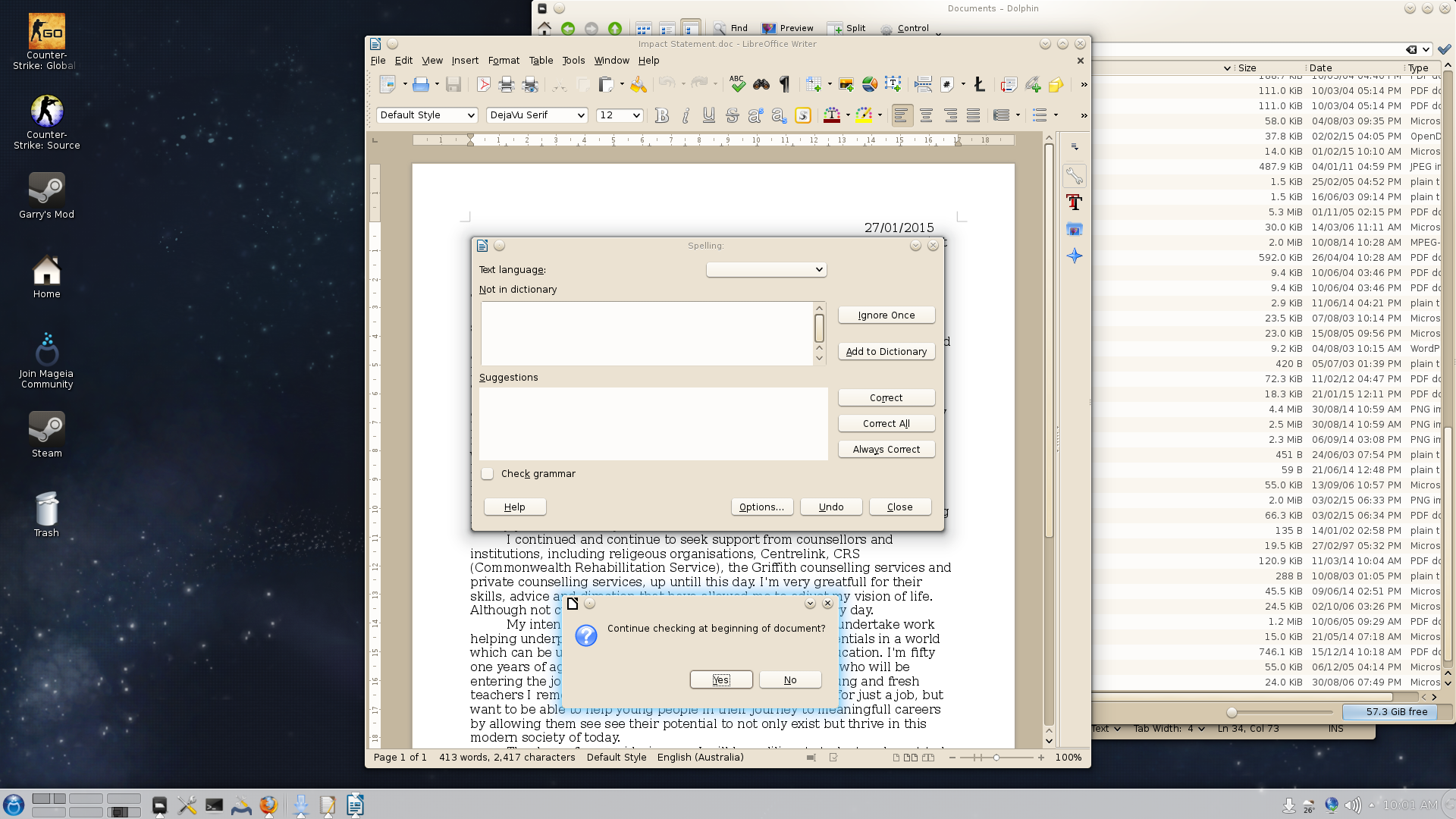Open the Window menu
Image resolution: width=1456 pixels, height=819 pixels.
coord(611,61)
